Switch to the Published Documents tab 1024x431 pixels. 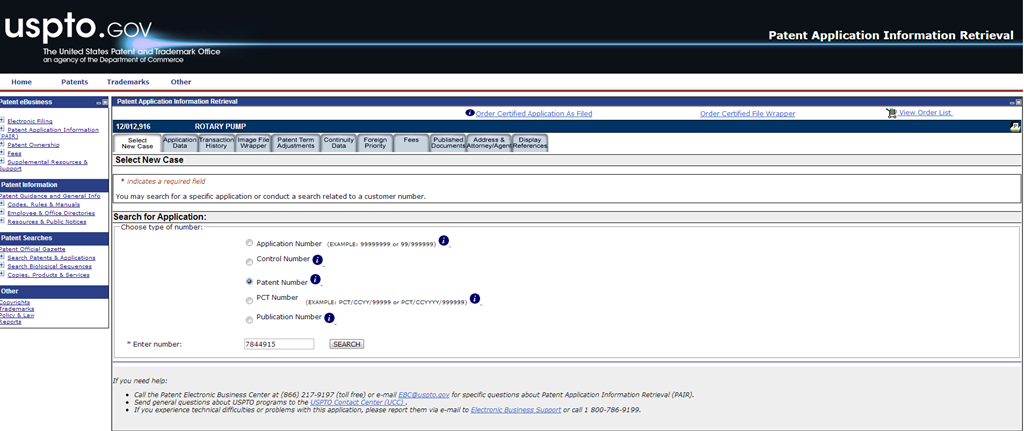tap(448, 143)
